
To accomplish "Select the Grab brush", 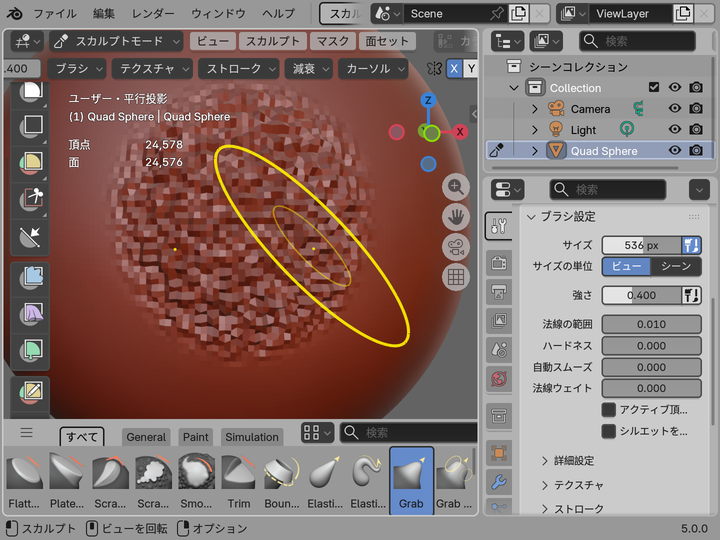I will [411, 480].
